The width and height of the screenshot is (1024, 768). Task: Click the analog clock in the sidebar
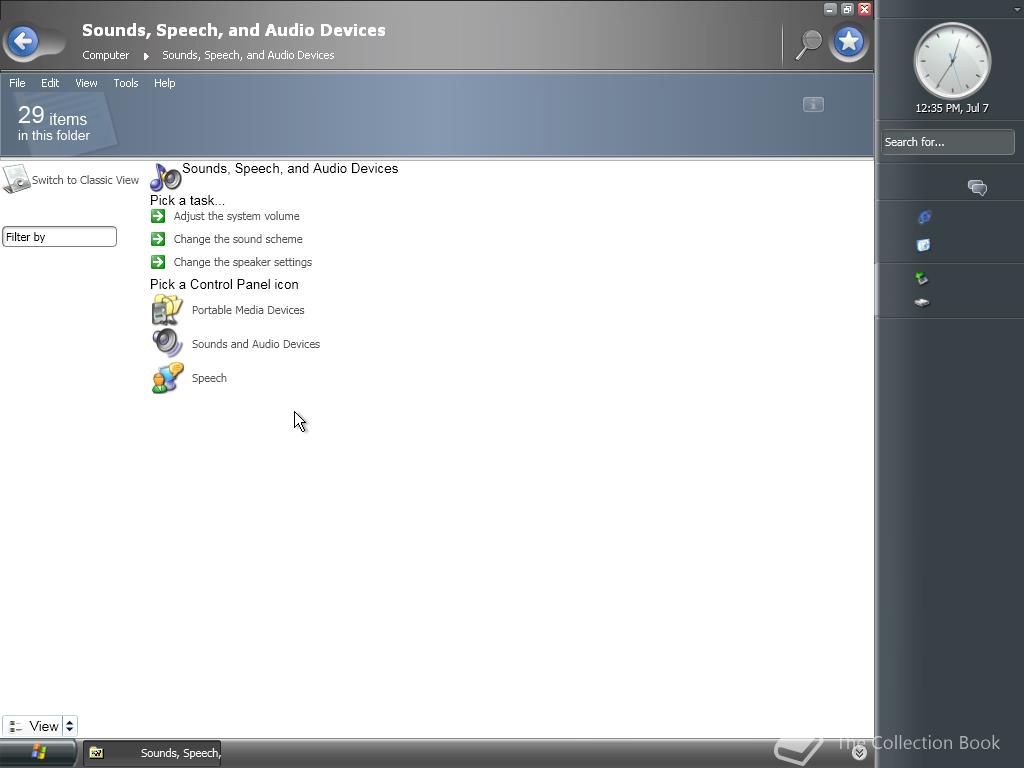[x=952, y=61]
